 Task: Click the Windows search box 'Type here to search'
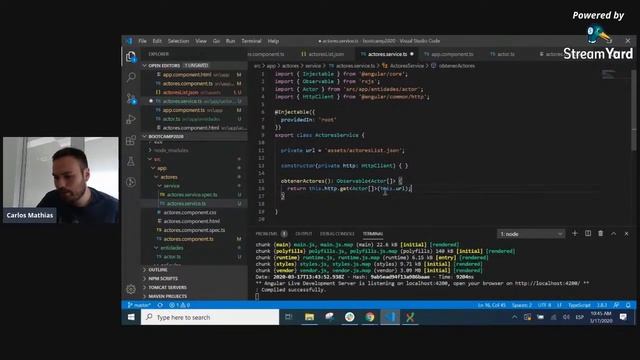coord(210,317)
